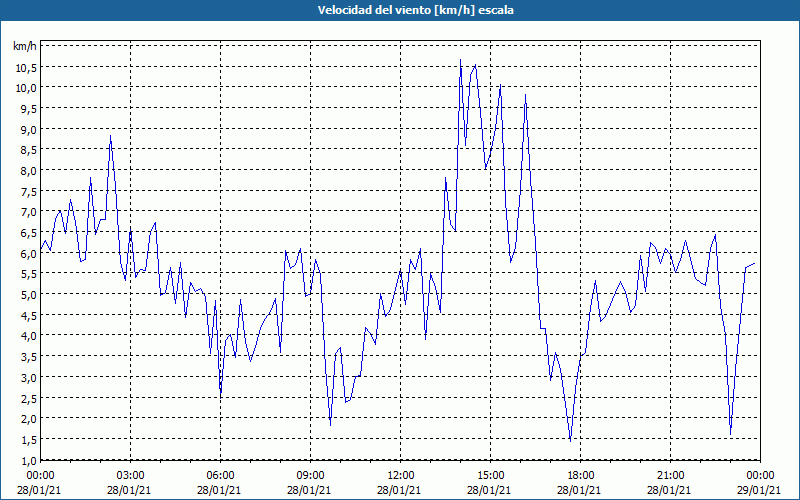Image resolution: width=800 pixels, height=500 pixels.
Task: Click the 12:00 time axis label
Action: pos(401,476)
